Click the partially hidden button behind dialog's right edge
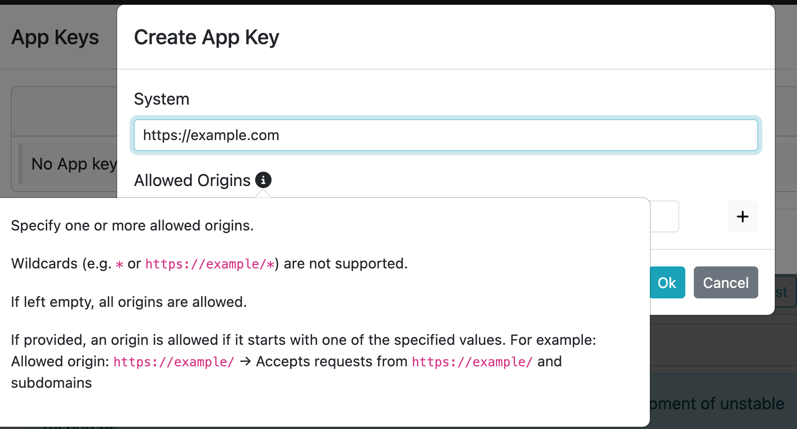 coord(785,290)
